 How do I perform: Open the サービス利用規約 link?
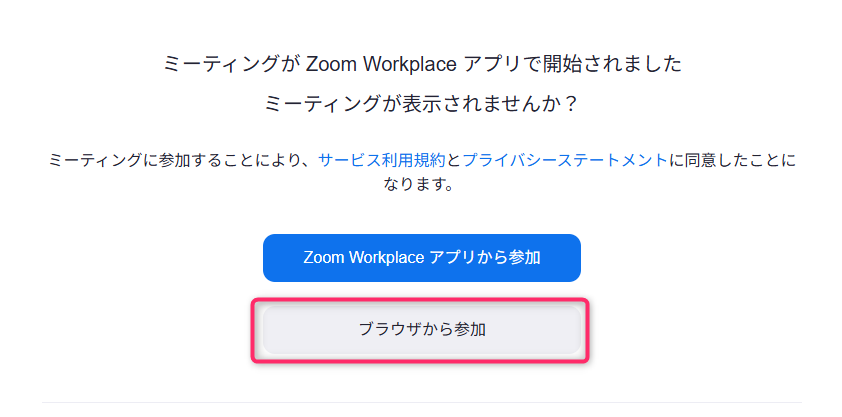coord(382,160)
